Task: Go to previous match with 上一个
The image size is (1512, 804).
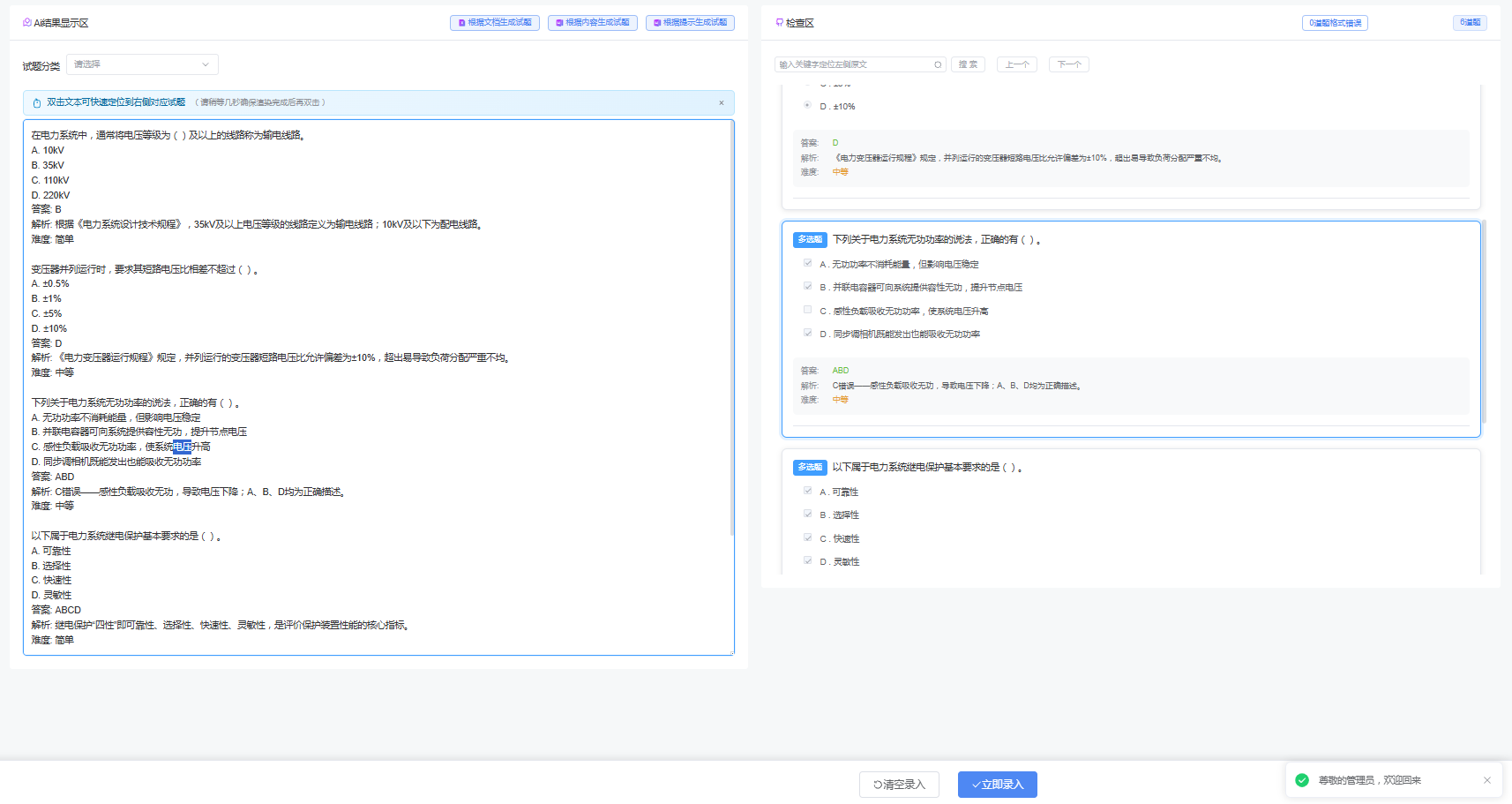Action: pos(1016,64)
